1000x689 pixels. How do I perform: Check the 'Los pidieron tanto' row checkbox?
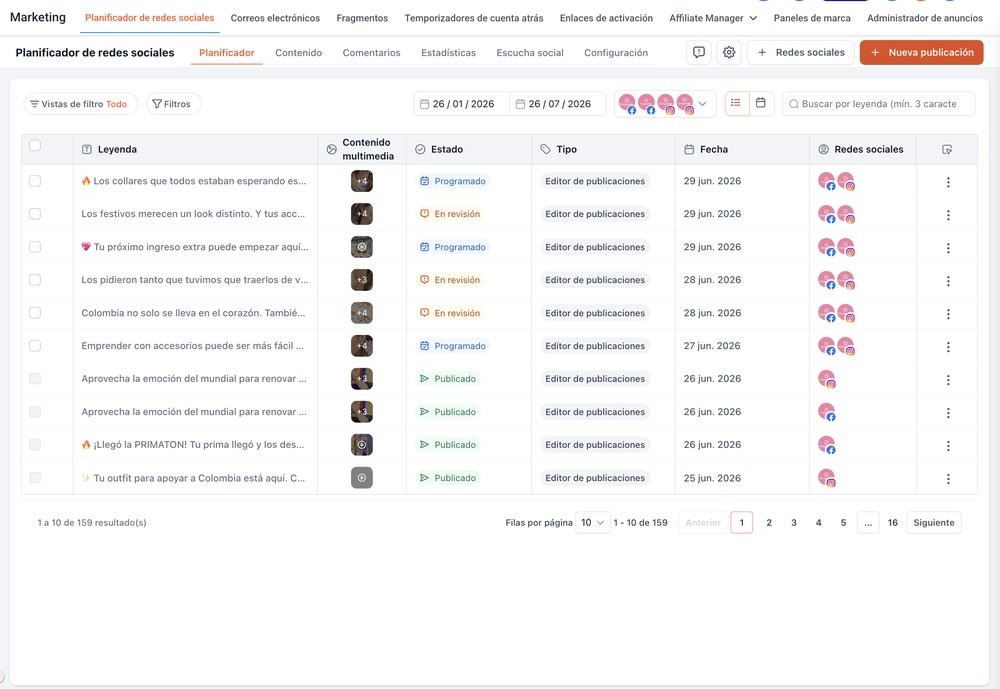(35, 279)
